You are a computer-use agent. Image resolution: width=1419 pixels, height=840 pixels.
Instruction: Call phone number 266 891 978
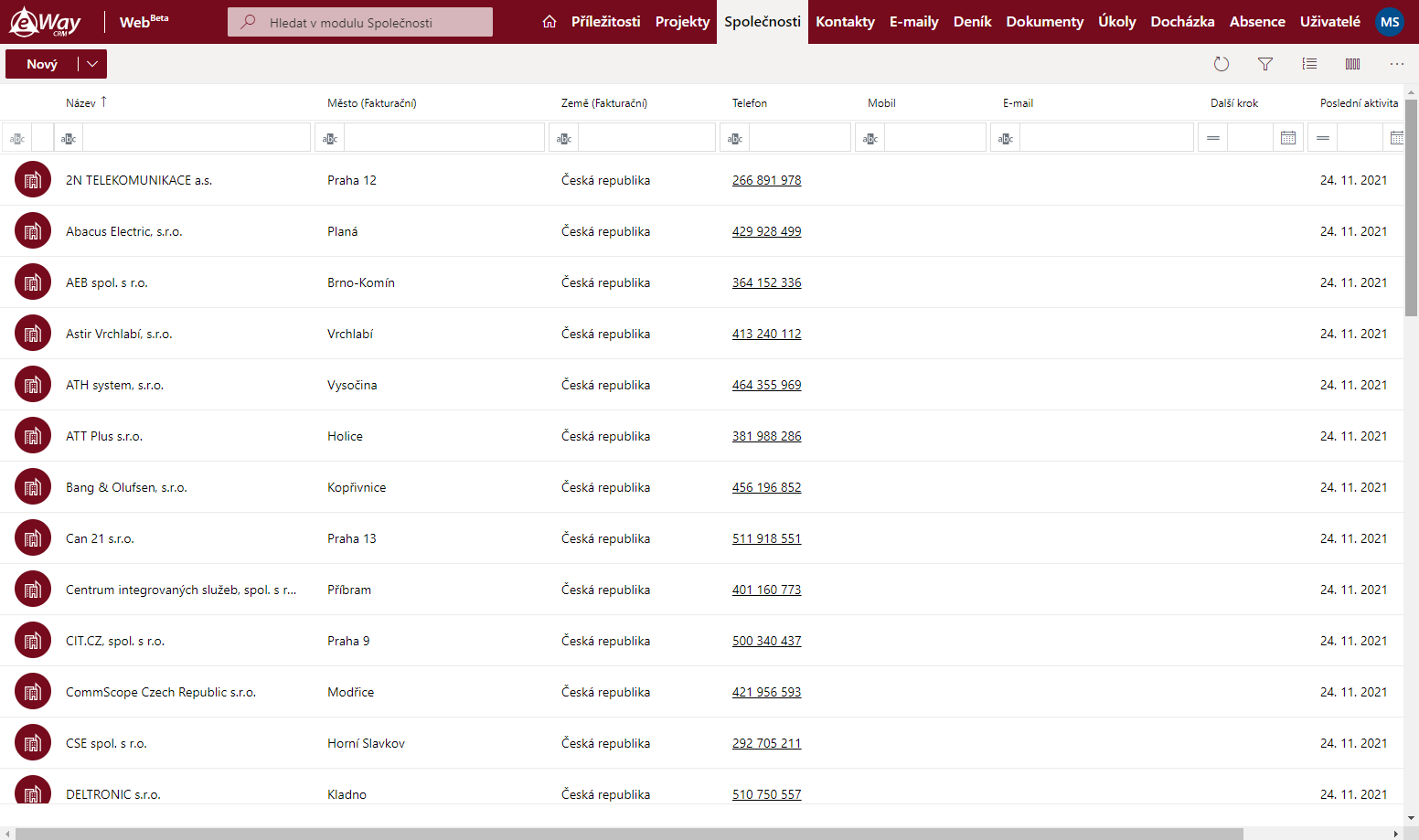coord(766,180)
